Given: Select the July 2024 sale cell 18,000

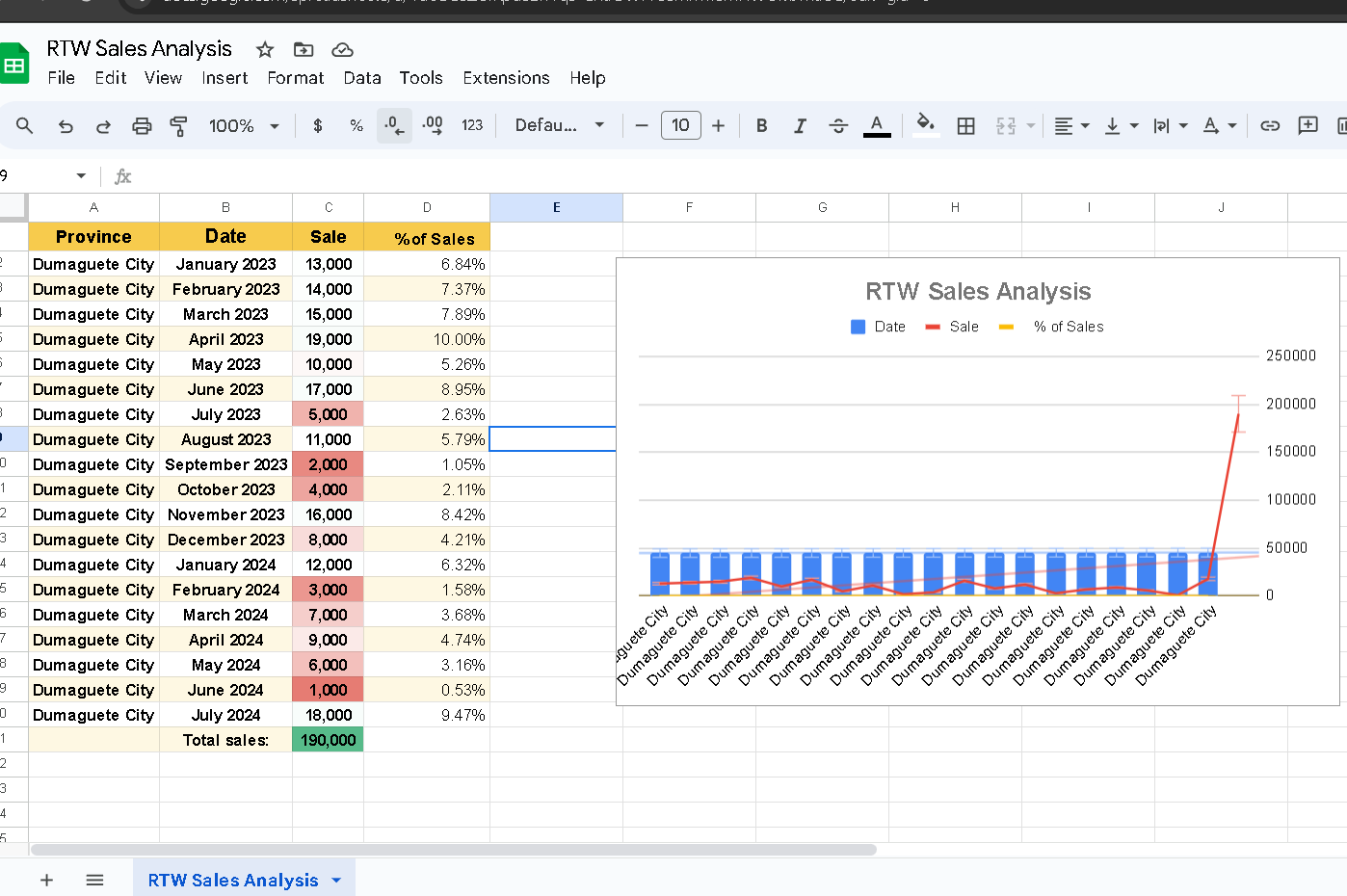Looking at the screenshot, I should [328, 715].
